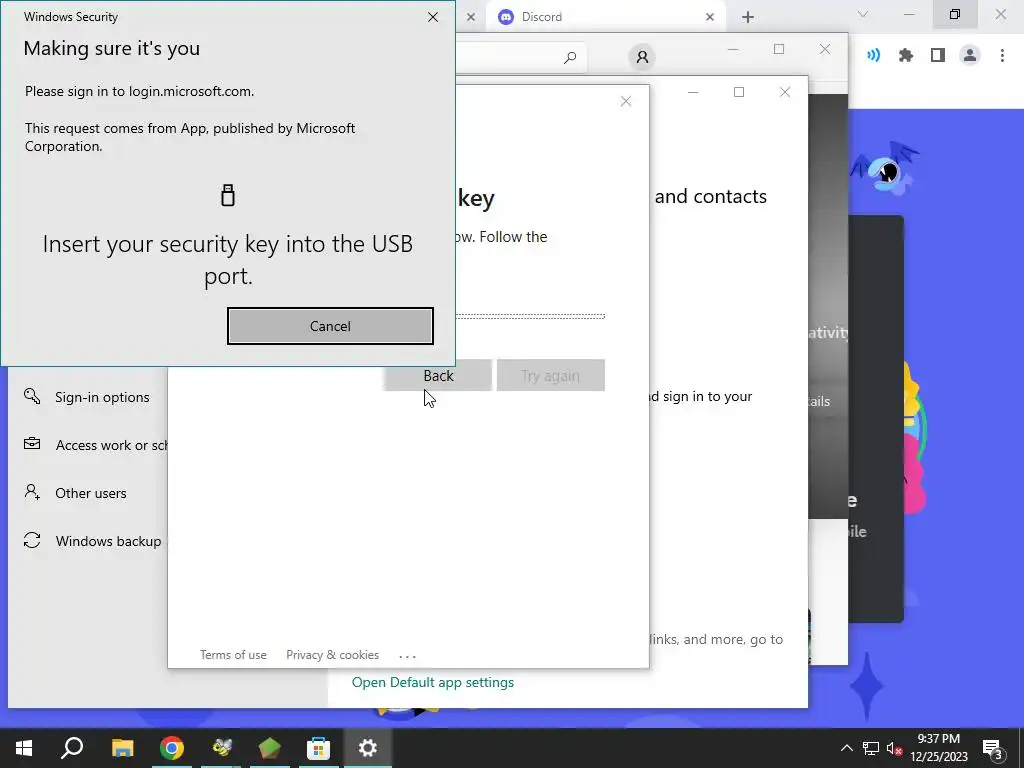Toggle Chrome side panel

coord(938,56)
